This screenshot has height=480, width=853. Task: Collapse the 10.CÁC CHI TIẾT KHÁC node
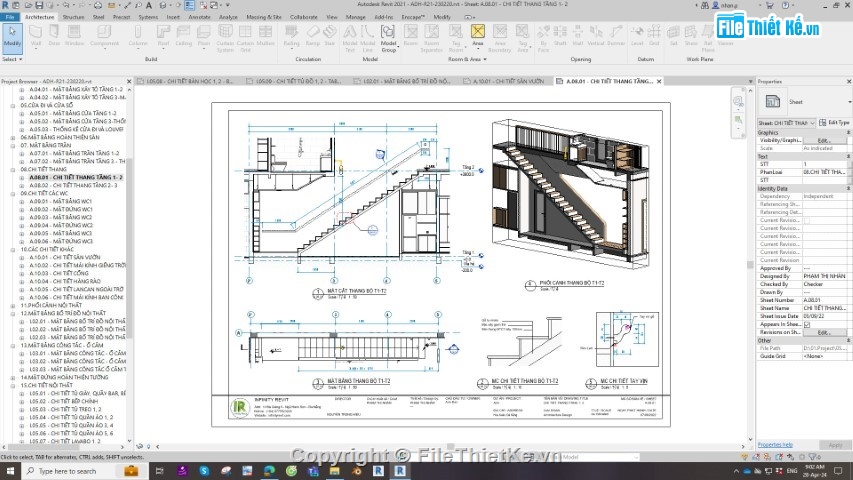[x=13, y=249]
